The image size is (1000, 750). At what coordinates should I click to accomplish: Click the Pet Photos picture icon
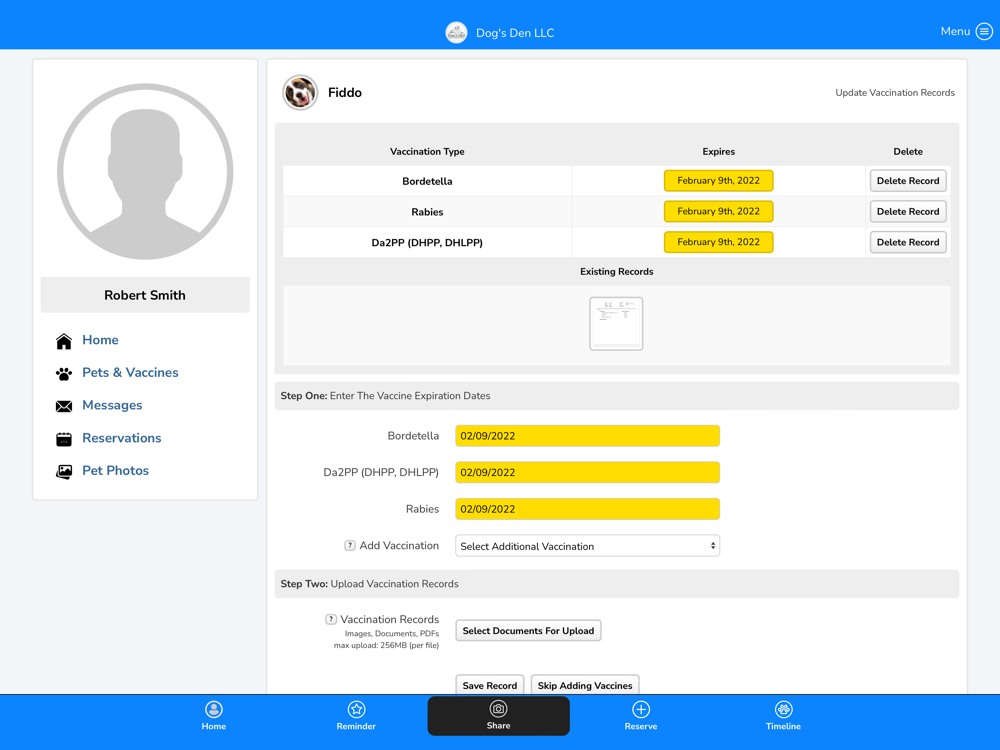[64, 471]
